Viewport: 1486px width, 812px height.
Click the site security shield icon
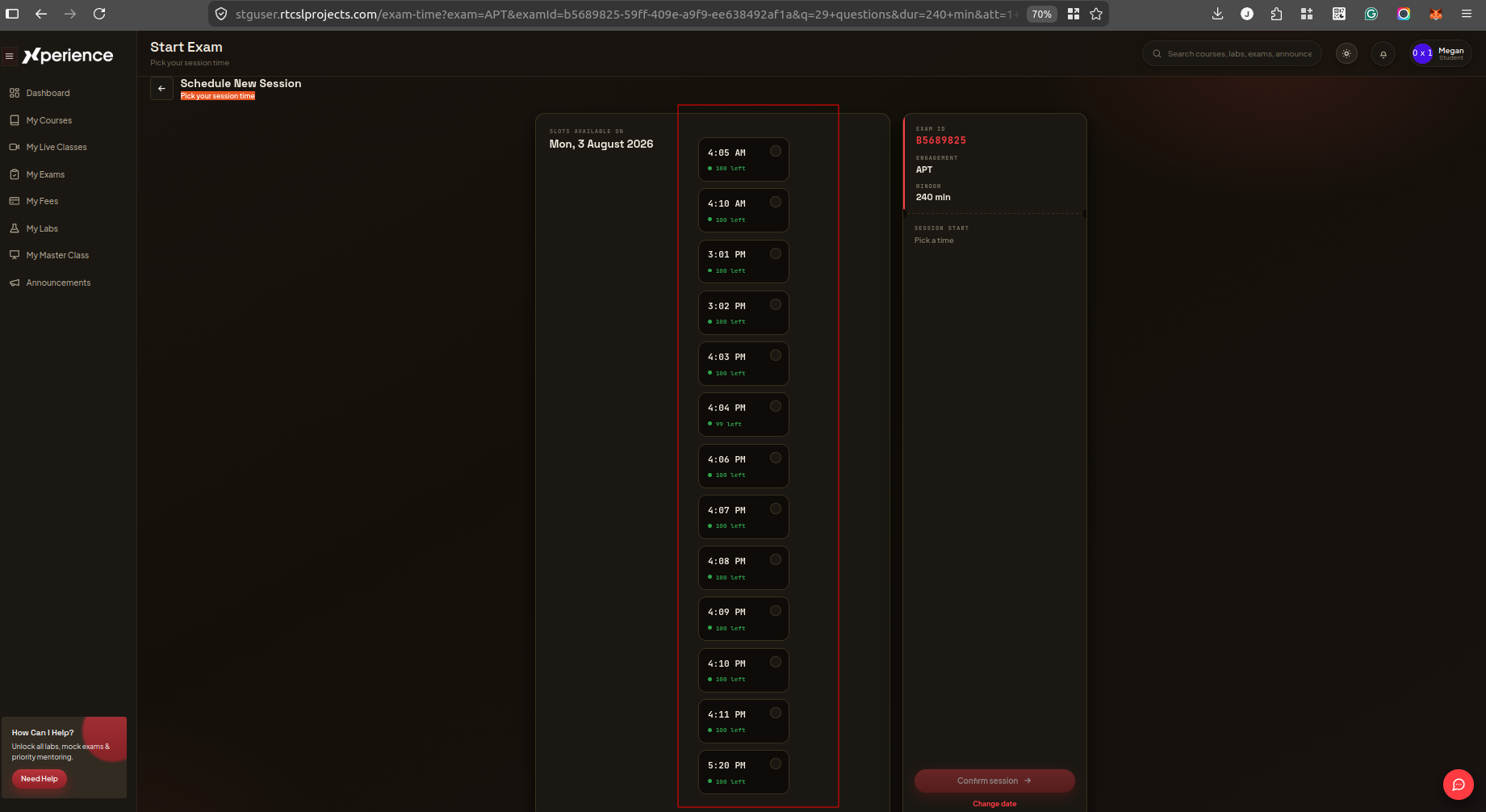coord(221,14)
